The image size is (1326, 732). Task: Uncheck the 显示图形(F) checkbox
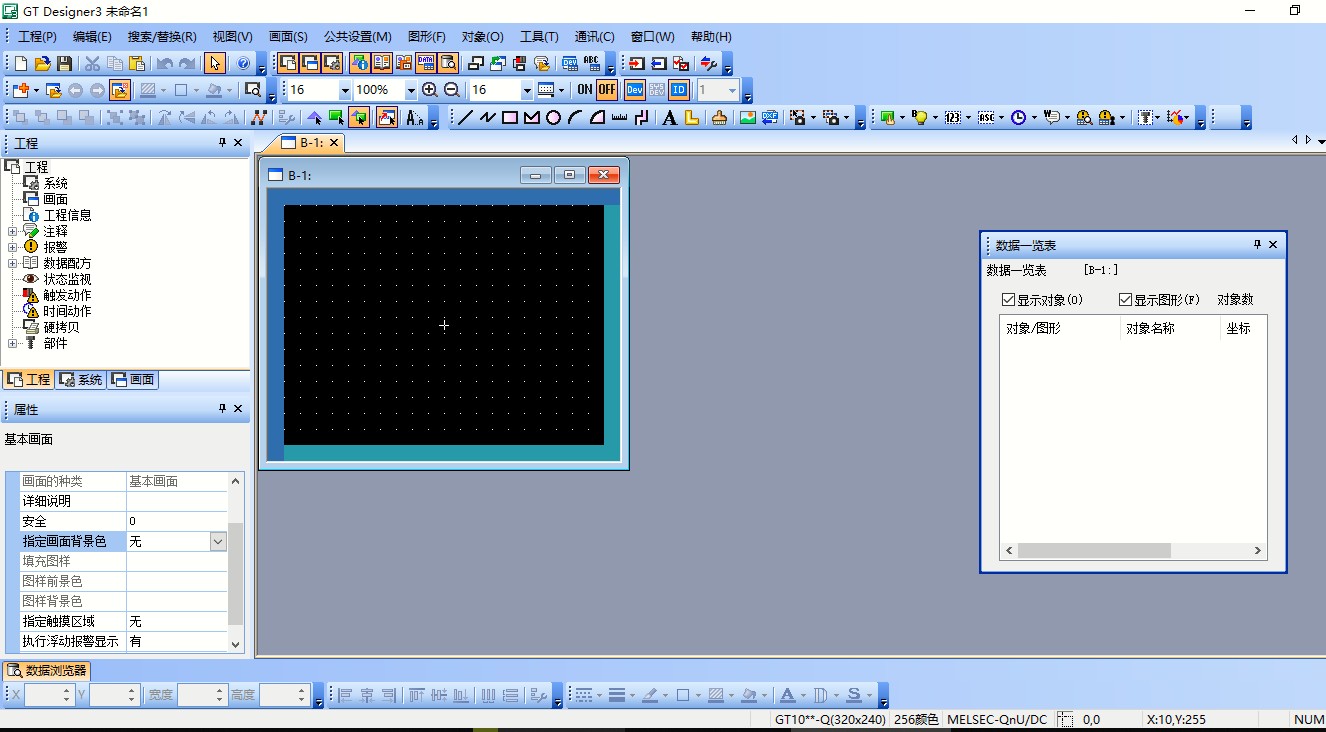1125,300
